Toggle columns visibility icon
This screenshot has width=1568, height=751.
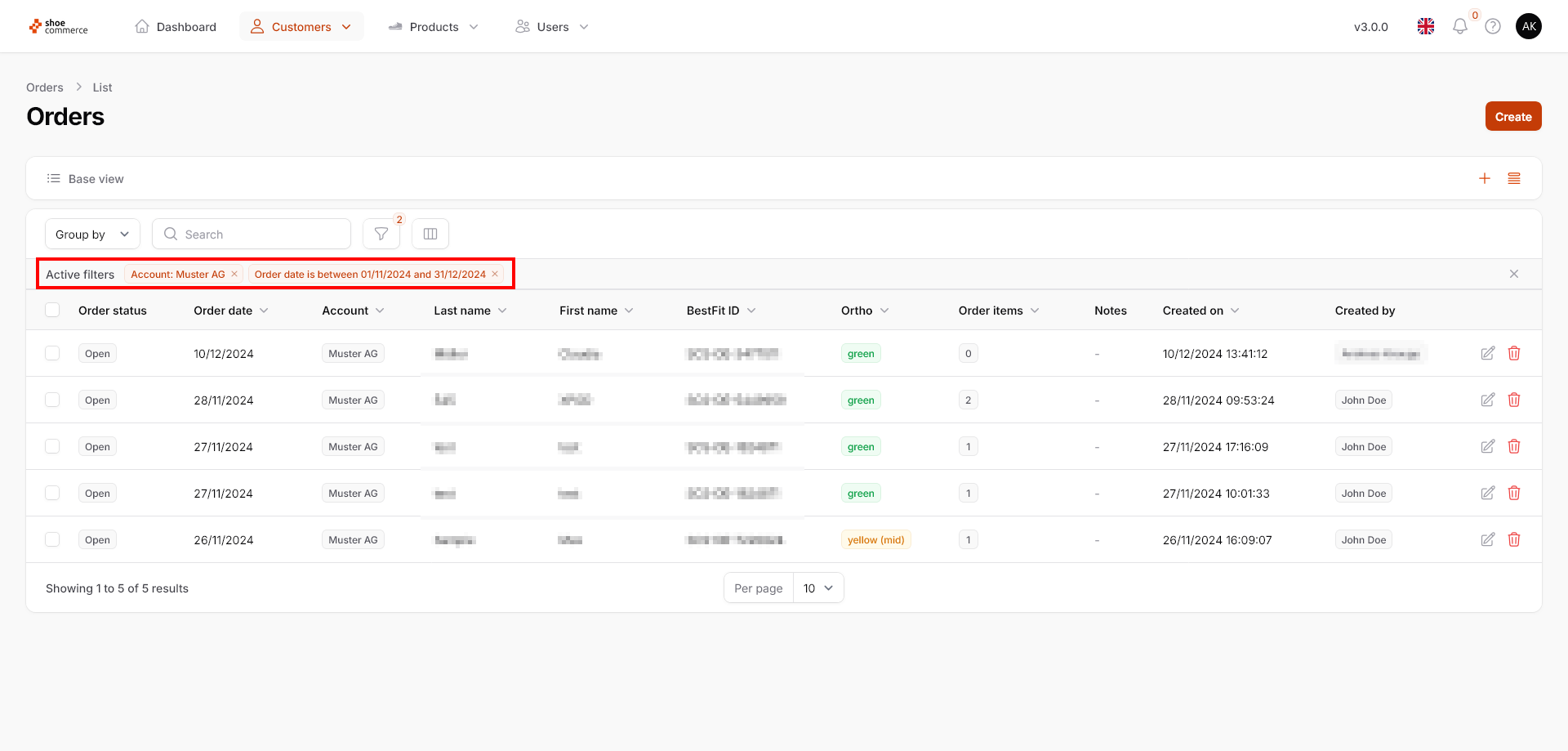430,235
